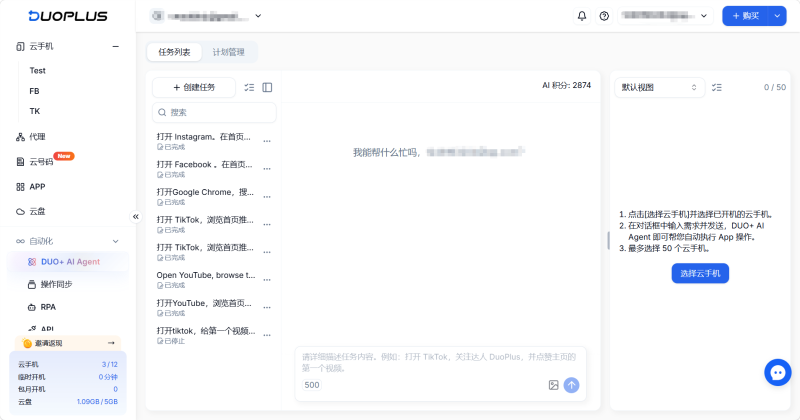Open more options for Facebook task
The image size is (800, 420).
[x=267, y=168]
